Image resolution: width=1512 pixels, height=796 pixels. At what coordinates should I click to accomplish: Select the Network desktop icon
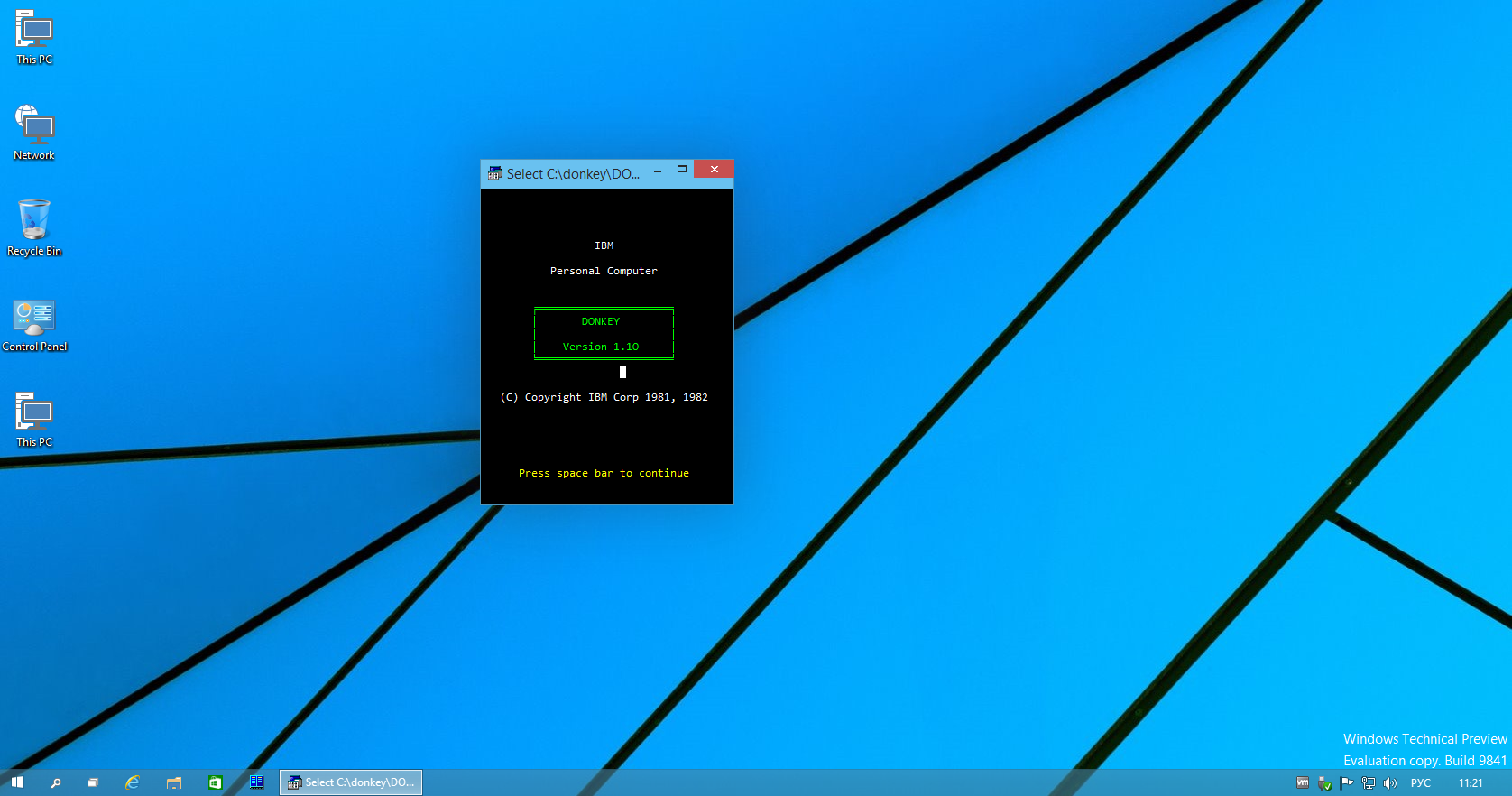tap(34, 133)
